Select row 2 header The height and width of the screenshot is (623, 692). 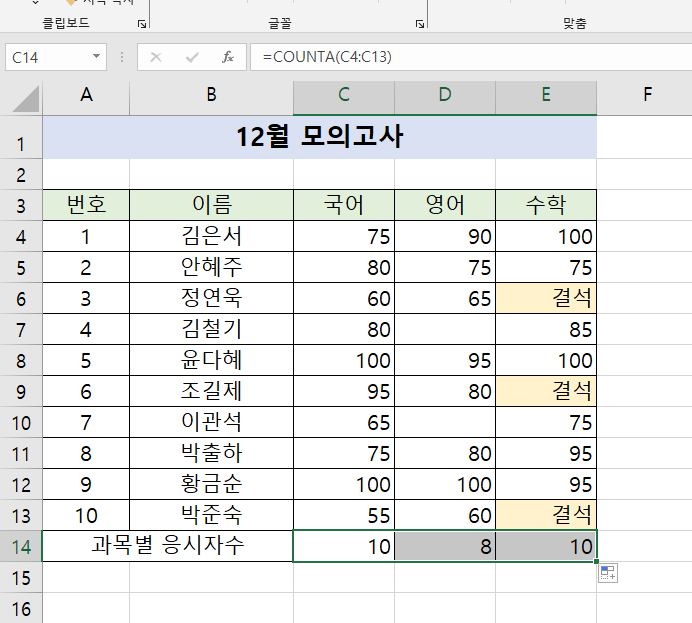[21, 175]
